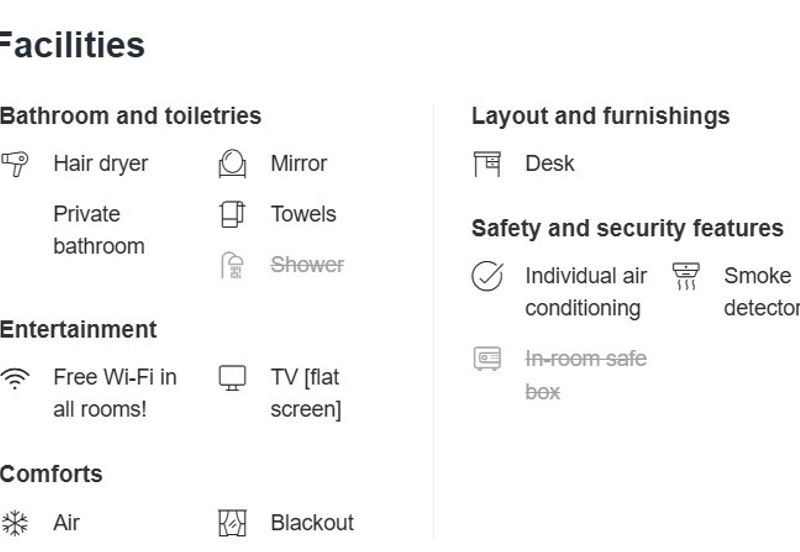The height and width of the screenshot is (552, 800).
Task: Click the Free Wi-Fi in all rooms text
Action: pyautogui.click(x=114, y=393)
